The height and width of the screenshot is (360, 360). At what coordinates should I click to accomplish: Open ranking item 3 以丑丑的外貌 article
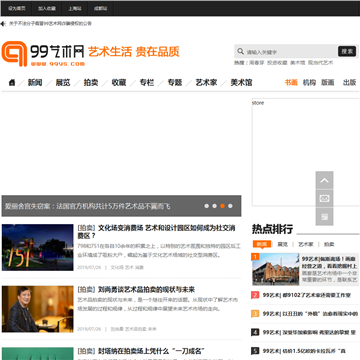point(310,314)
